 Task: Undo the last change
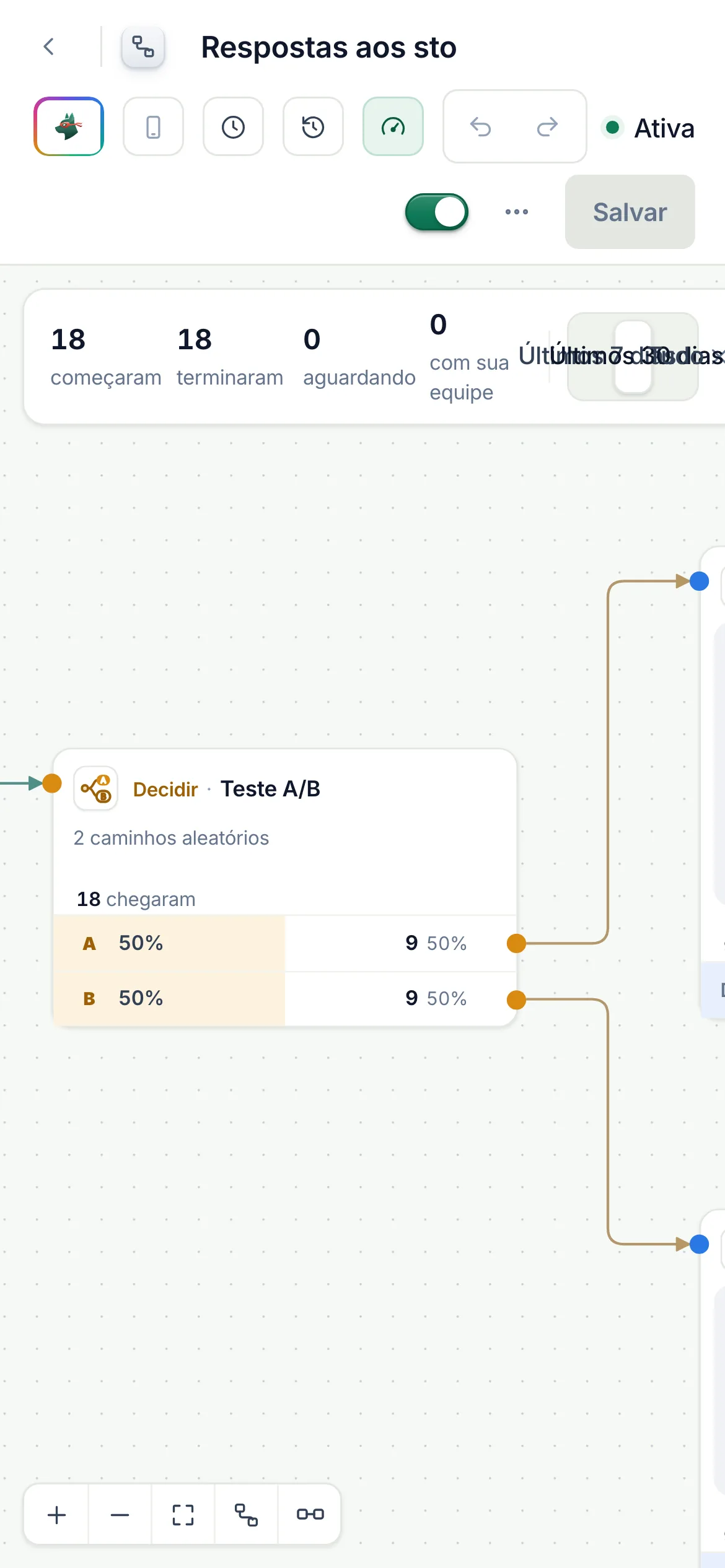point(480,127)
